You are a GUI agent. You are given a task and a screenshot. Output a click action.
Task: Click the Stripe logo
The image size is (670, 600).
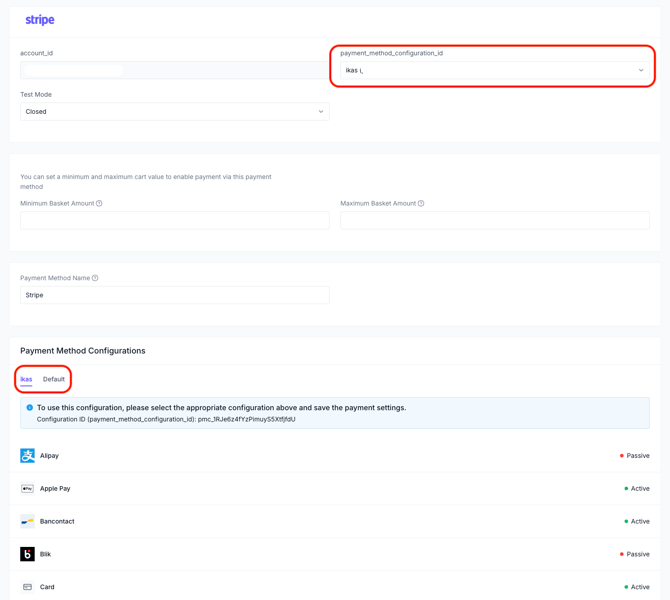(x=40, y=20)
